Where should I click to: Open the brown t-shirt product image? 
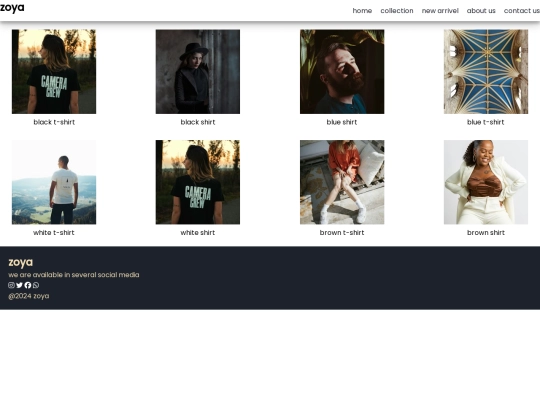coord(342,182)
